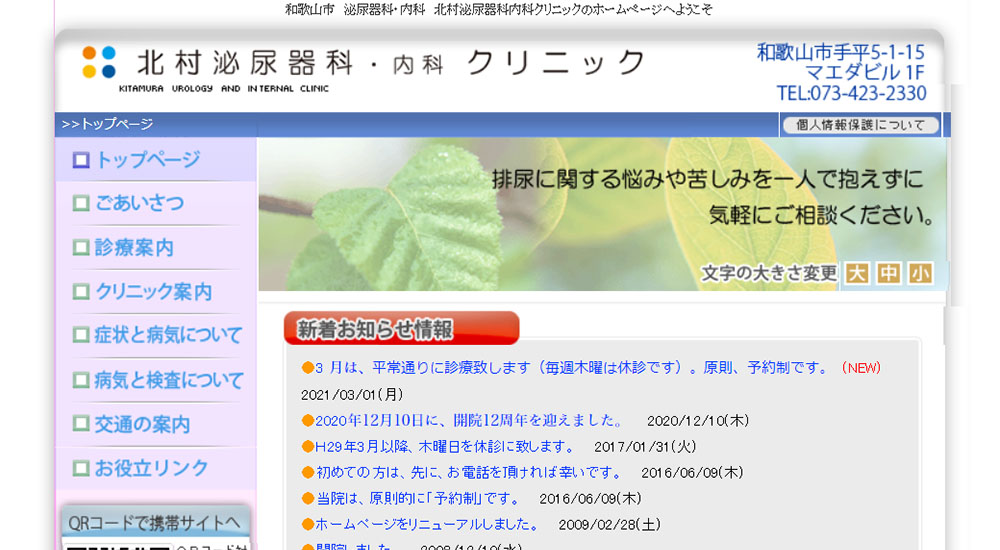
Task: Open the 交通の案内 sidebar menu item
Action: tap(156, 424)
